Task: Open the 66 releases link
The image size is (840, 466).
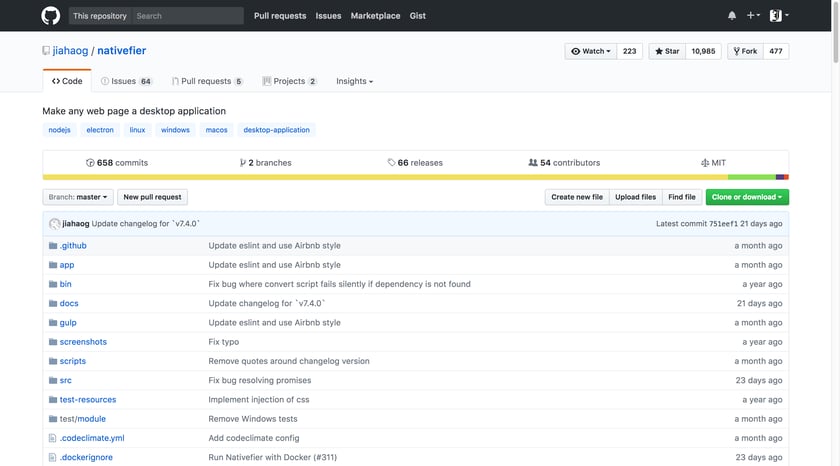Action: [x=415, y=163]
